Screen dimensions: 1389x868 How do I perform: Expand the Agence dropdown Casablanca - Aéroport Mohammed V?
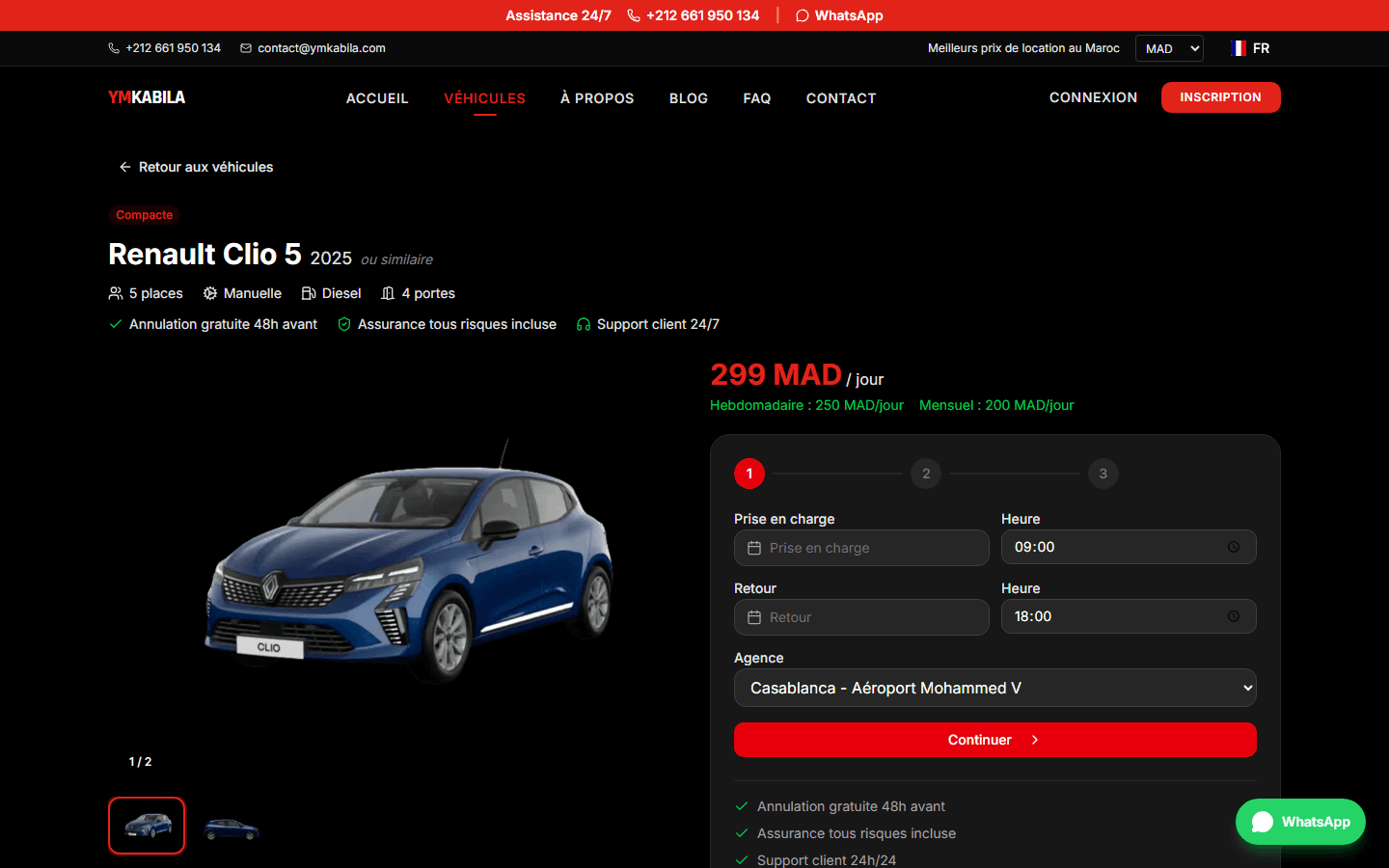[x=995, y=688]
